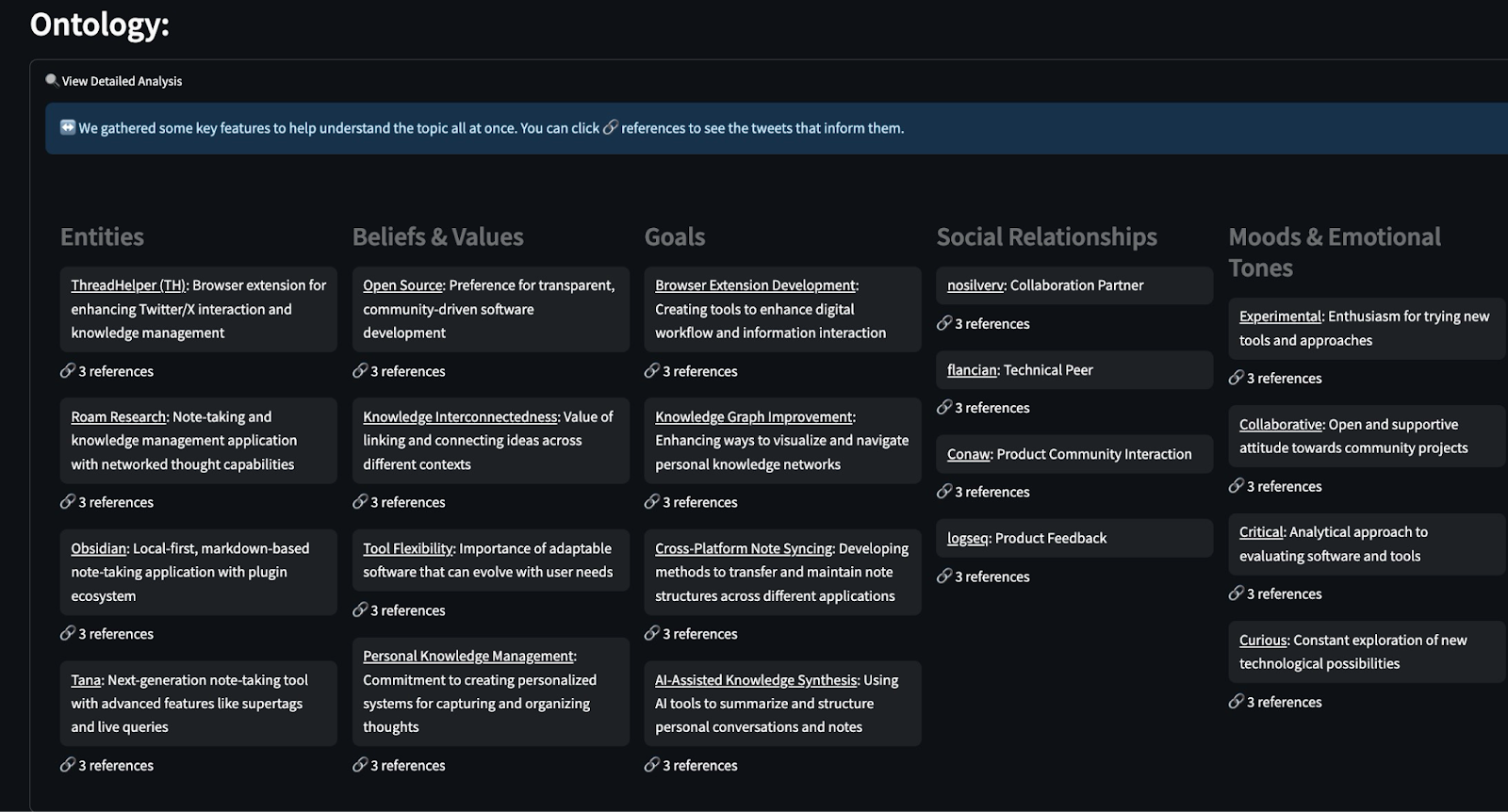Click references link icon under Knowledge Graph Improvement
The height and width of the screenshot is (812, 1508).
coord(652,502)
